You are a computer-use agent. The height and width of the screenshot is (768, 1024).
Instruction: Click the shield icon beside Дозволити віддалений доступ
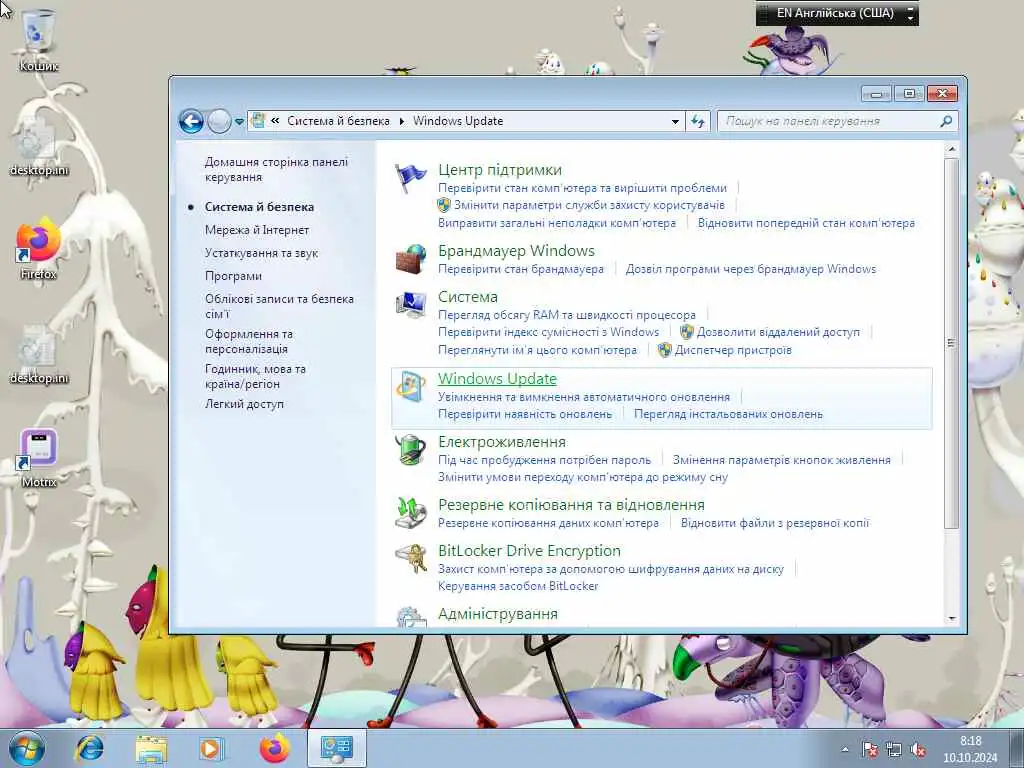point(686,332)
